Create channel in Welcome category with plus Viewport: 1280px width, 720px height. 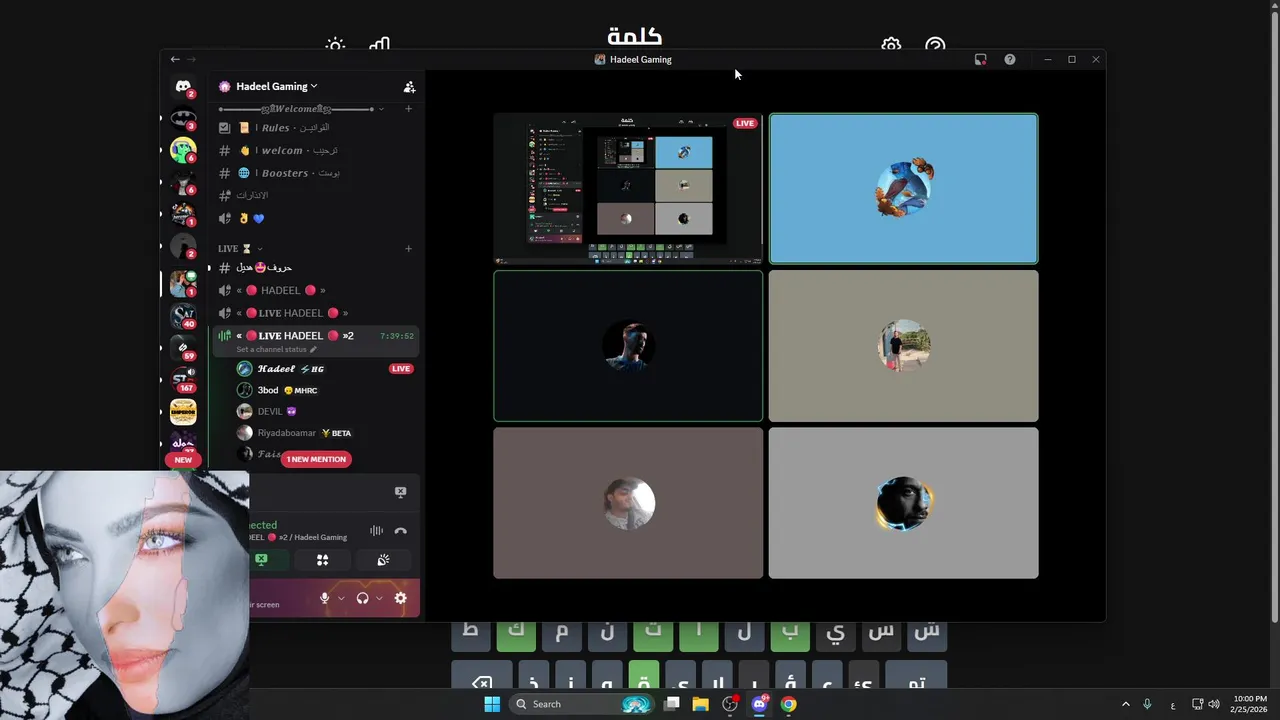click(408, 108)
